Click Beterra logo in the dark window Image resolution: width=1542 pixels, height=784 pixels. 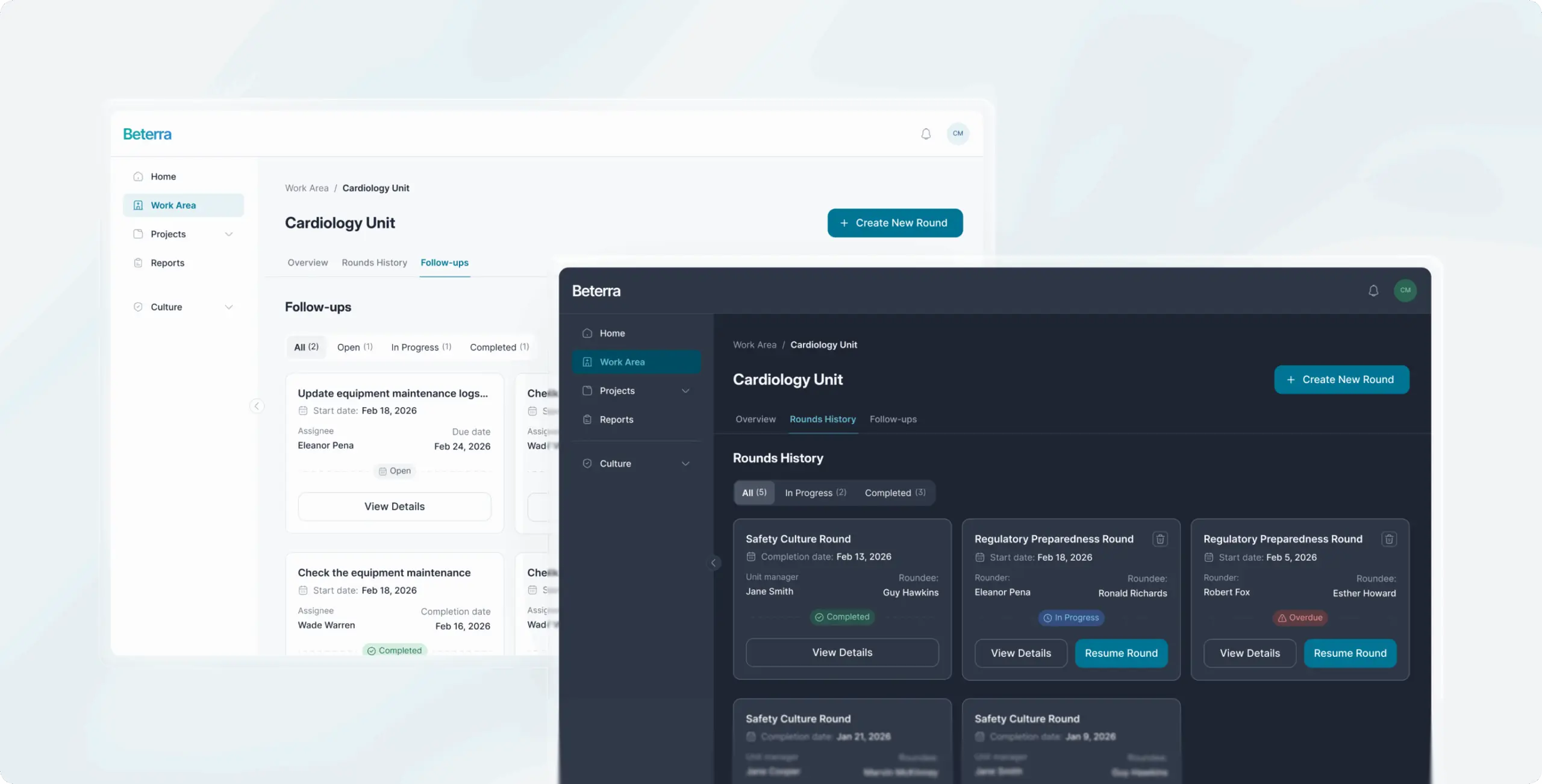(596, 291)
